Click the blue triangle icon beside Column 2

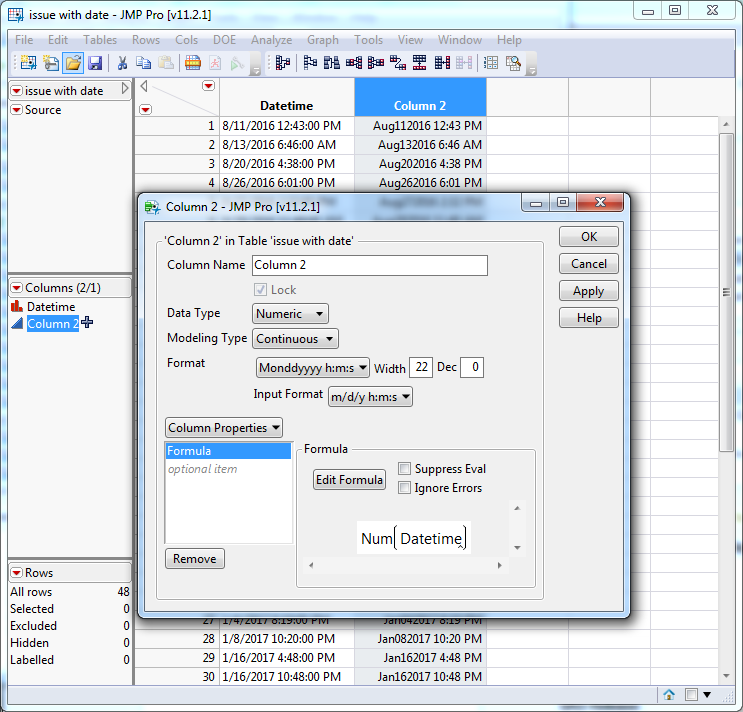point(17,324)
